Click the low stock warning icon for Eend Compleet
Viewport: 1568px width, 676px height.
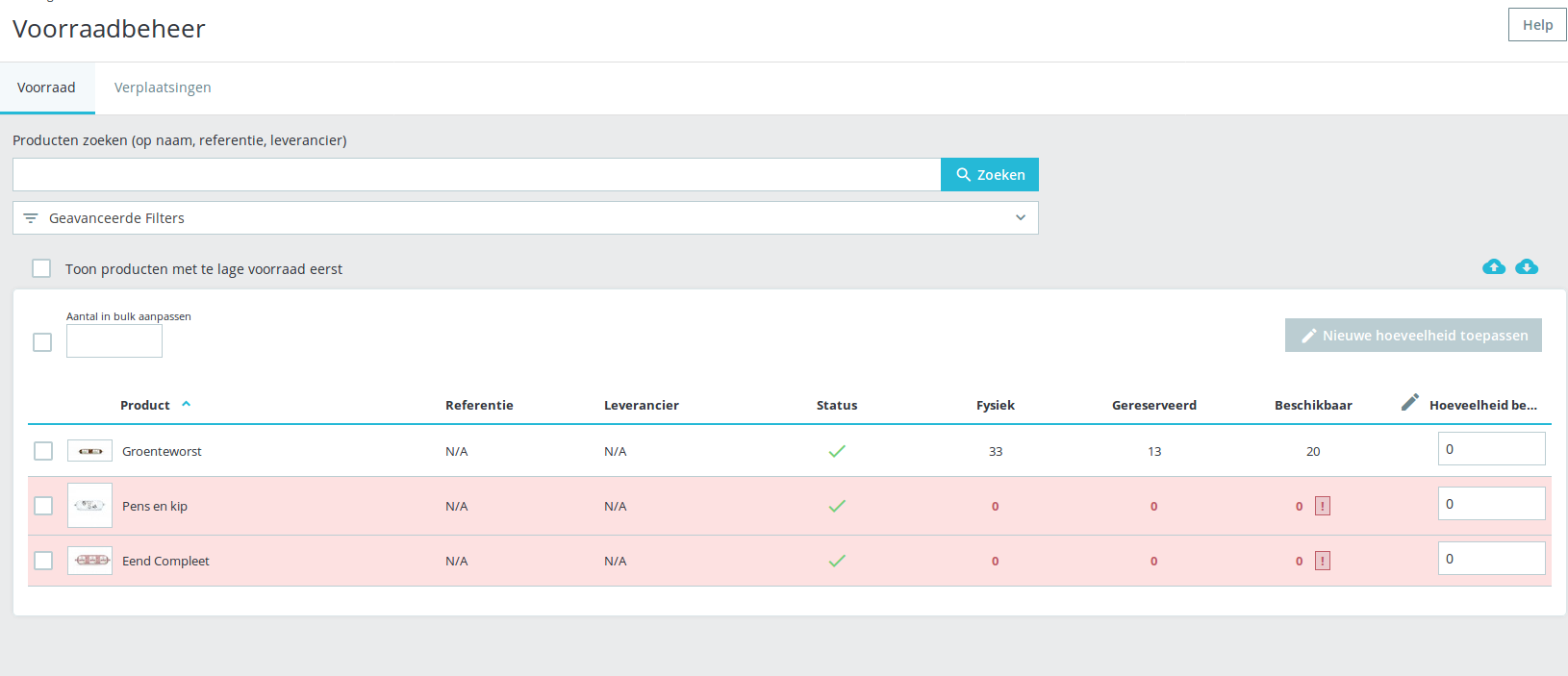pos(1323,561)
